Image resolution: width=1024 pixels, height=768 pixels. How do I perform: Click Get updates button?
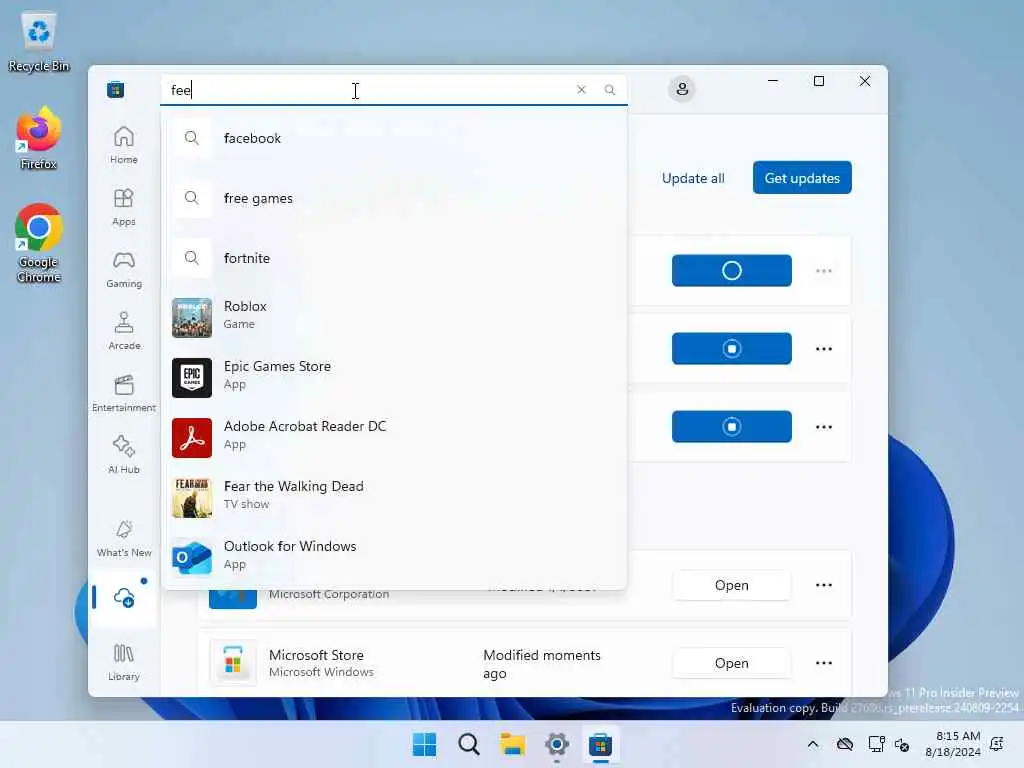[x=802, y=178]
